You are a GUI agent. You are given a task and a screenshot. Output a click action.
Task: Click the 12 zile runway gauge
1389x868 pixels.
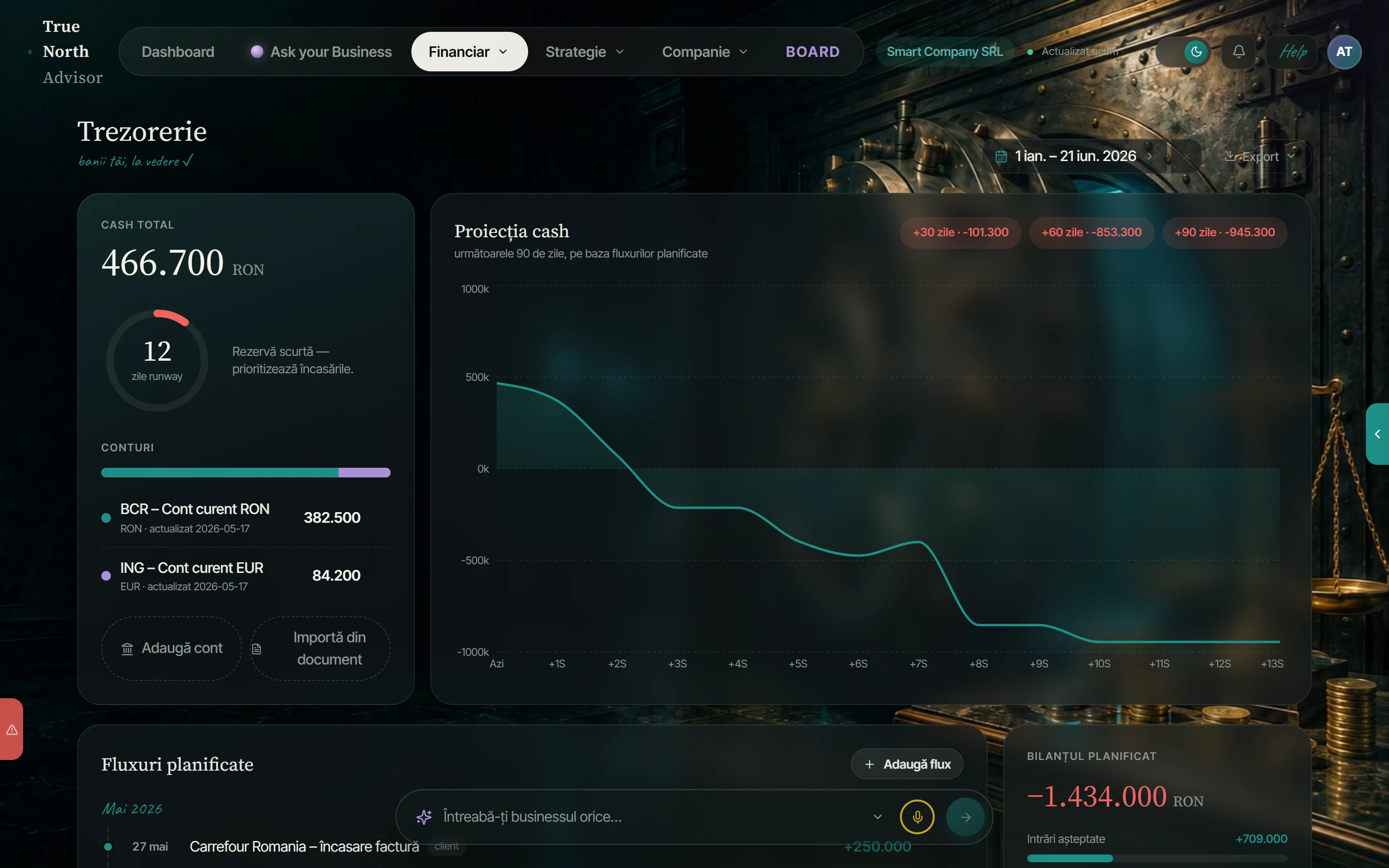(x=157, y=361)
